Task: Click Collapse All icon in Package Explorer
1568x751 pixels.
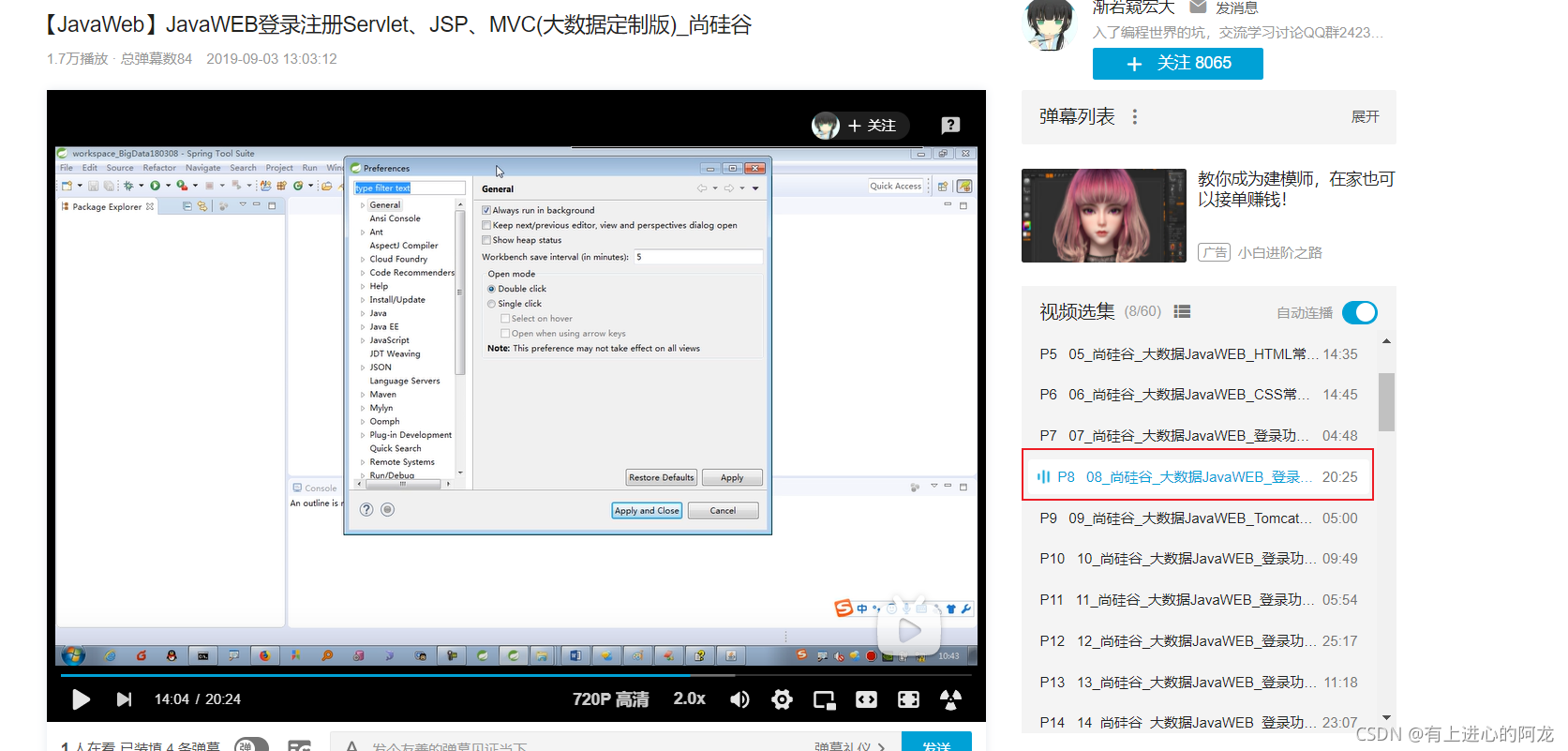Action: coord(187,206)
